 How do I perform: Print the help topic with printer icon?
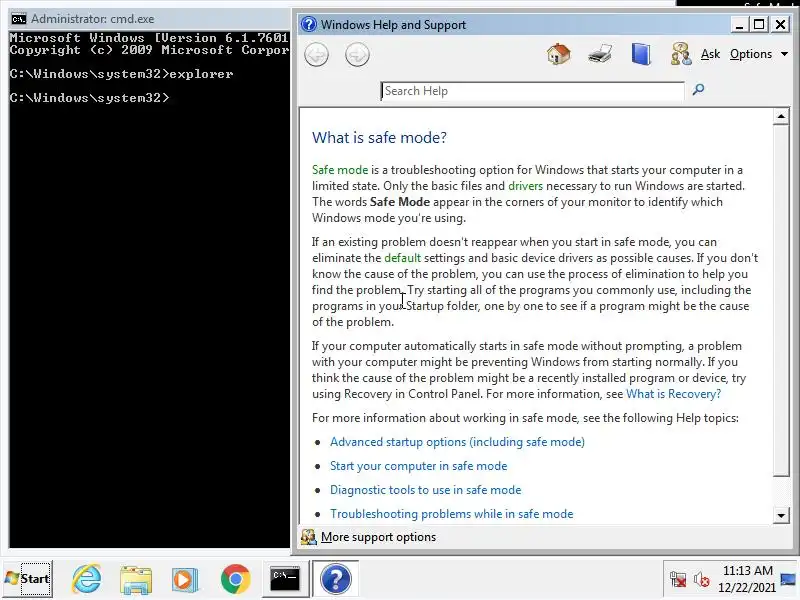tap(599, 54)
